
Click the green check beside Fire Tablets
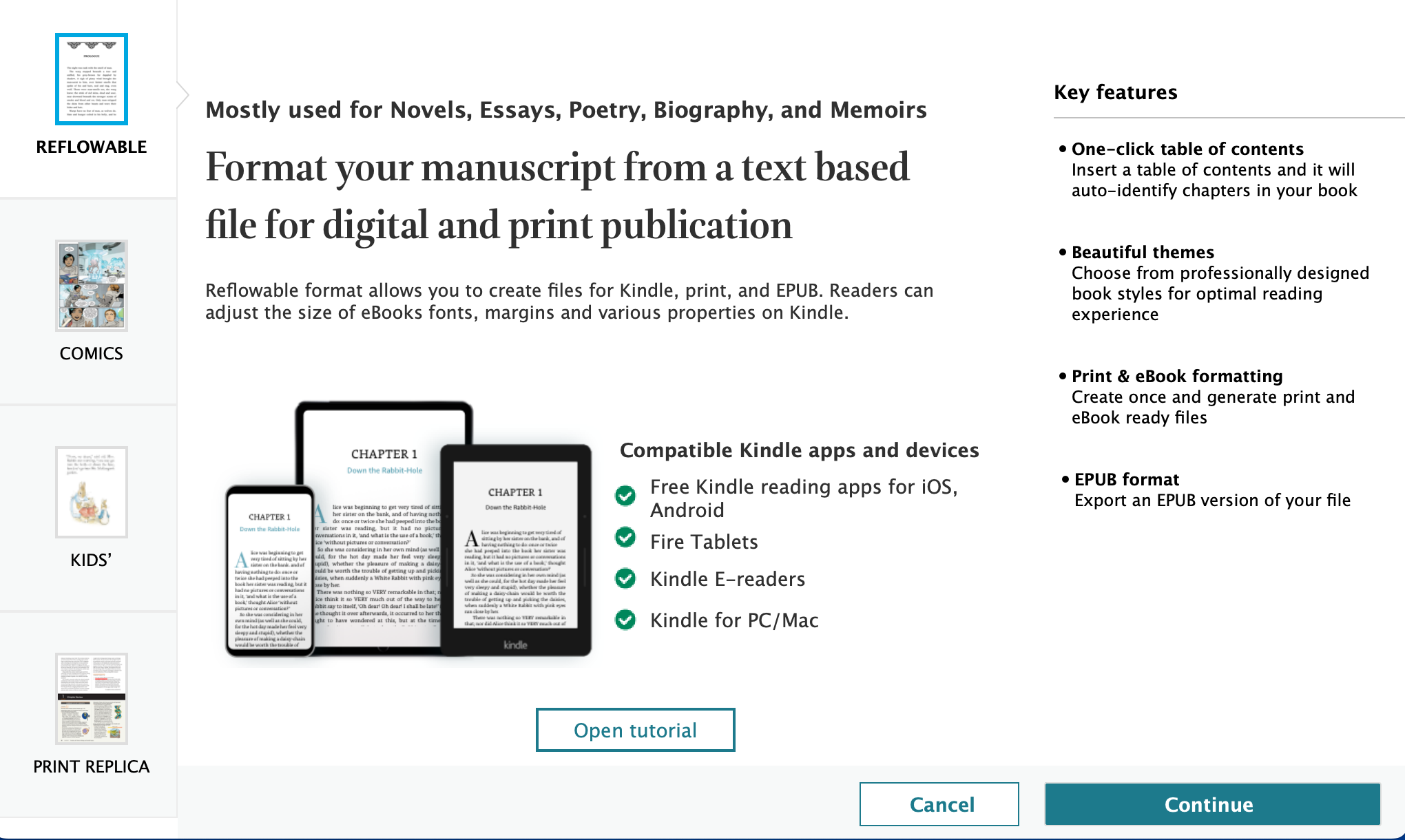[625, 537]
